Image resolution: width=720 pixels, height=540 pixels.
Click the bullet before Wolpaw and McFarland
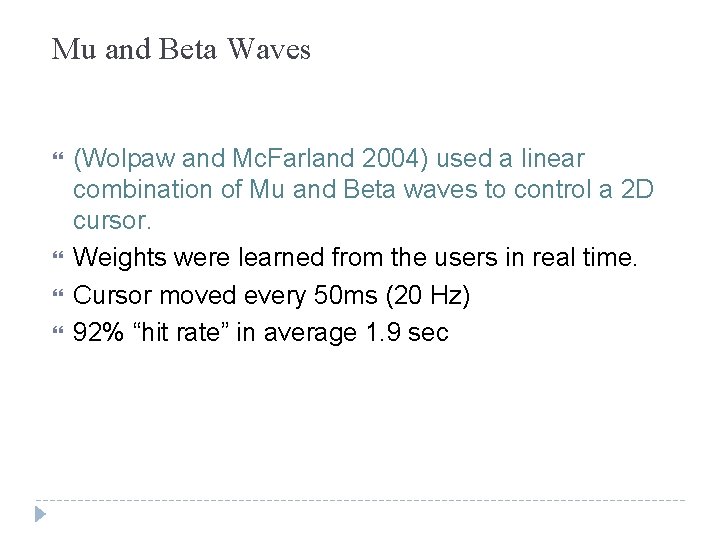click(57, 157)
